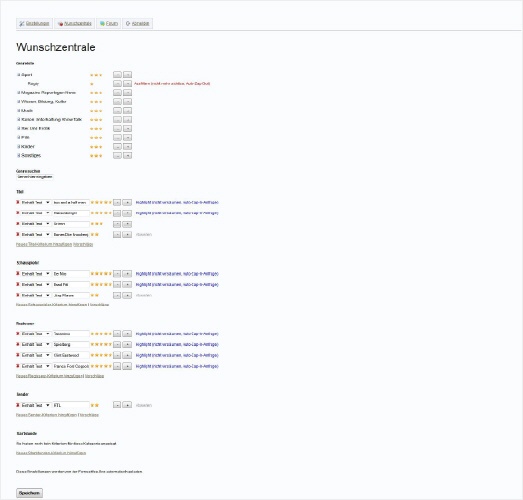Lower star rating of Francis Ford Coppola
The image size is (523, 500).
(x=117, y=366)
